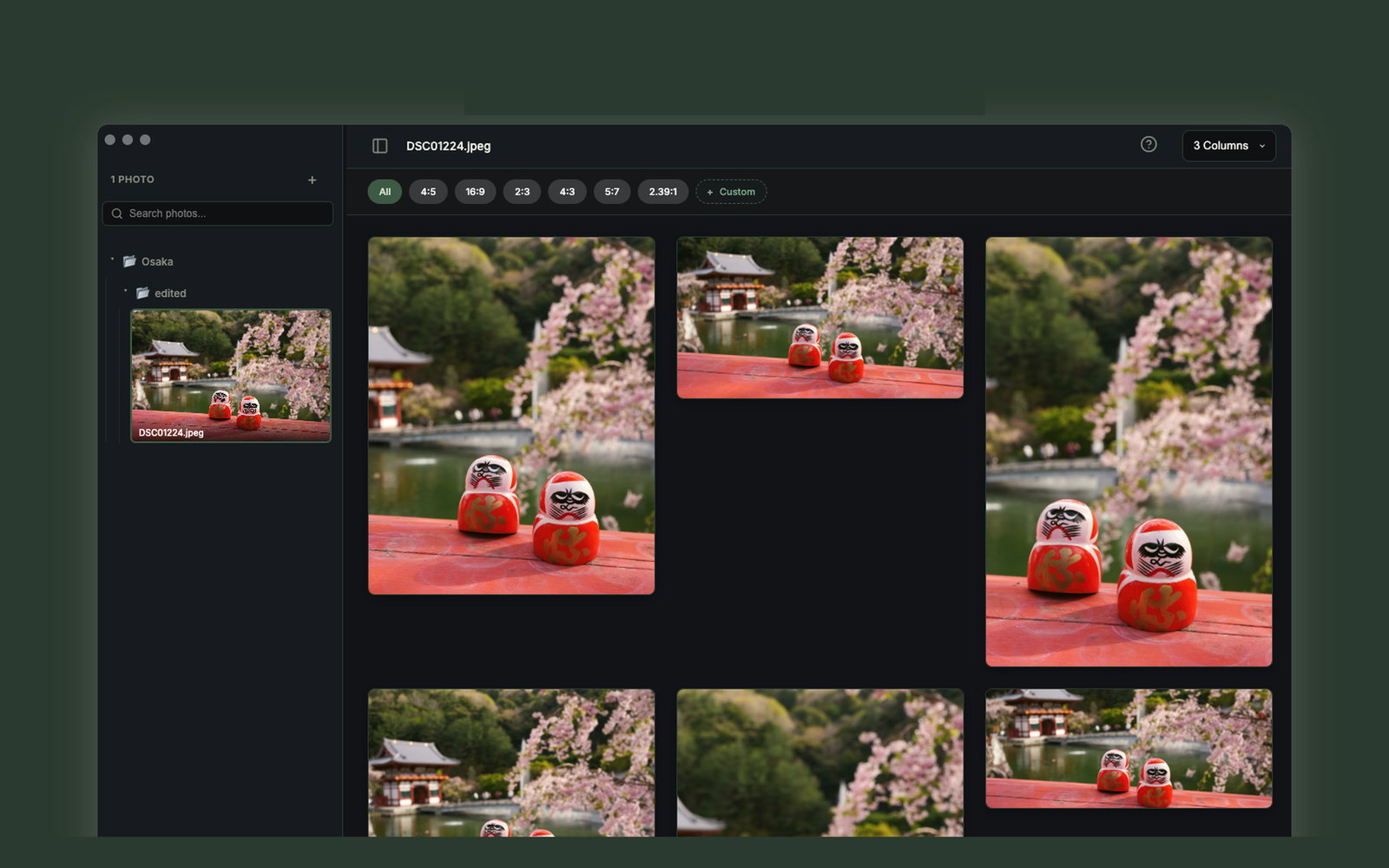Collapse the edited folder arrow
Screen dimensions: 1389x868
pos(126,292)
